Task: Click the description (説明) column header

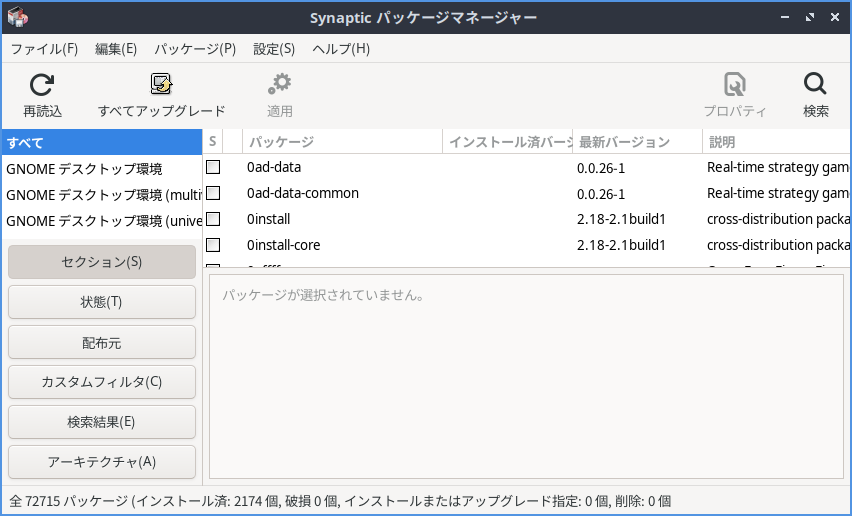Action: pos(775,142)
